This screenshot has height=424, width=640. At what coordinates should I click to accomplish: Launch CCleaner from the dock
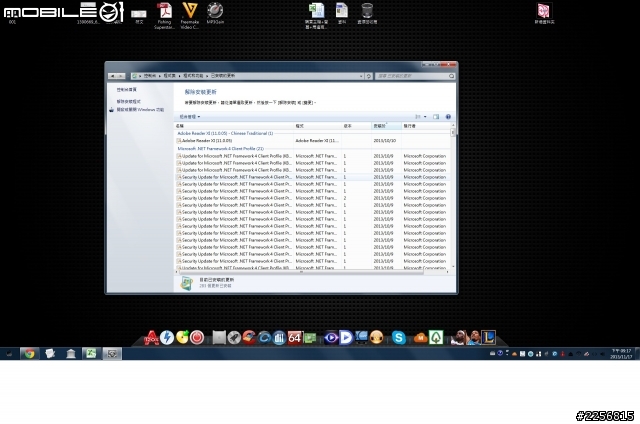pos(249,338)
